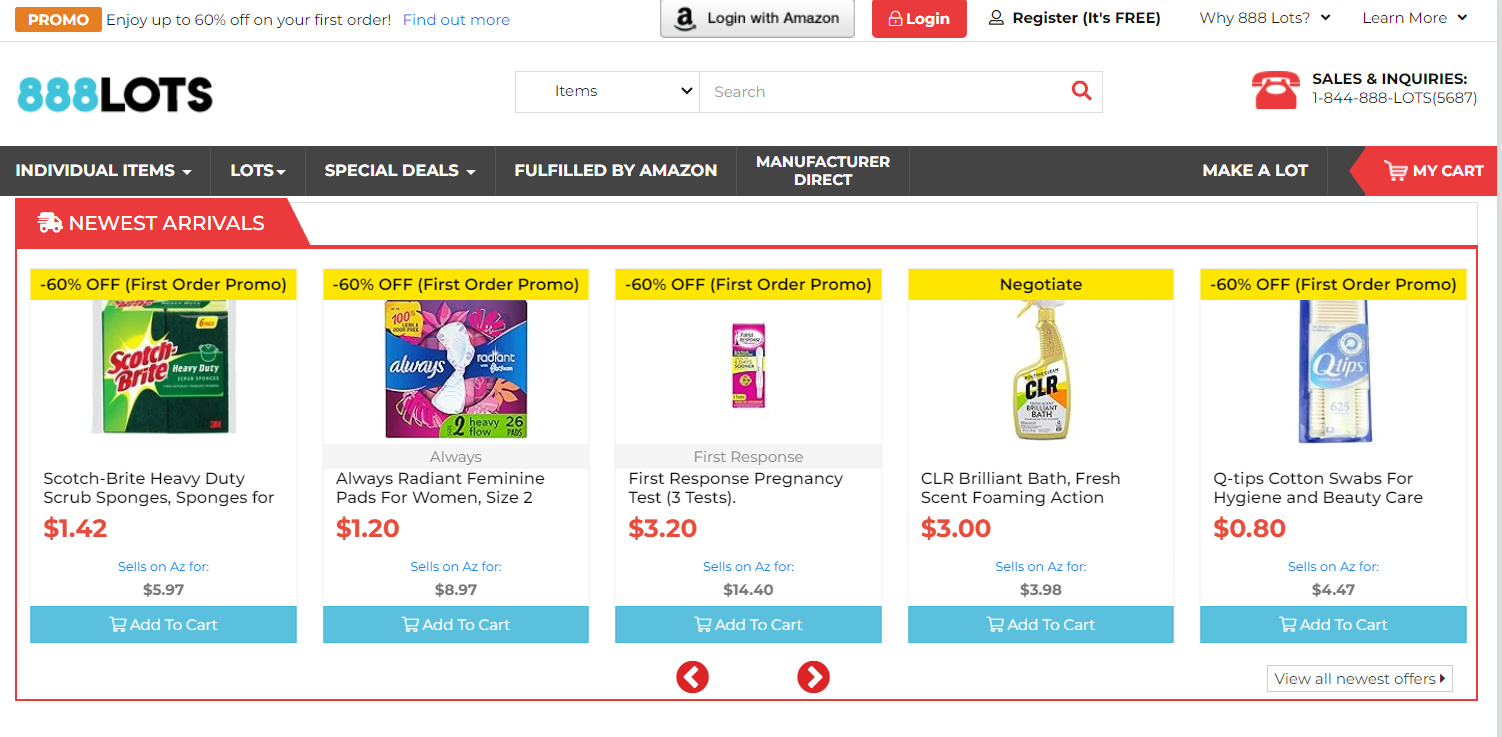
Task: Click the 888LOTS logo
Action: pos(115,95)
